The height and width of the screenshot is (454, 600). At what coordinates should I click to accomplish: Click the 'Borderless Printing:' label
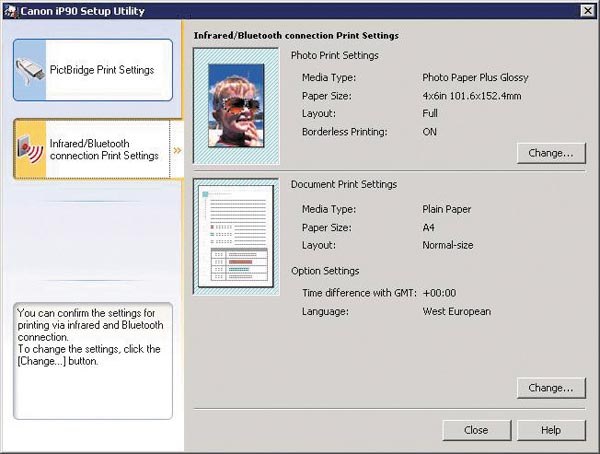[345, 132]
